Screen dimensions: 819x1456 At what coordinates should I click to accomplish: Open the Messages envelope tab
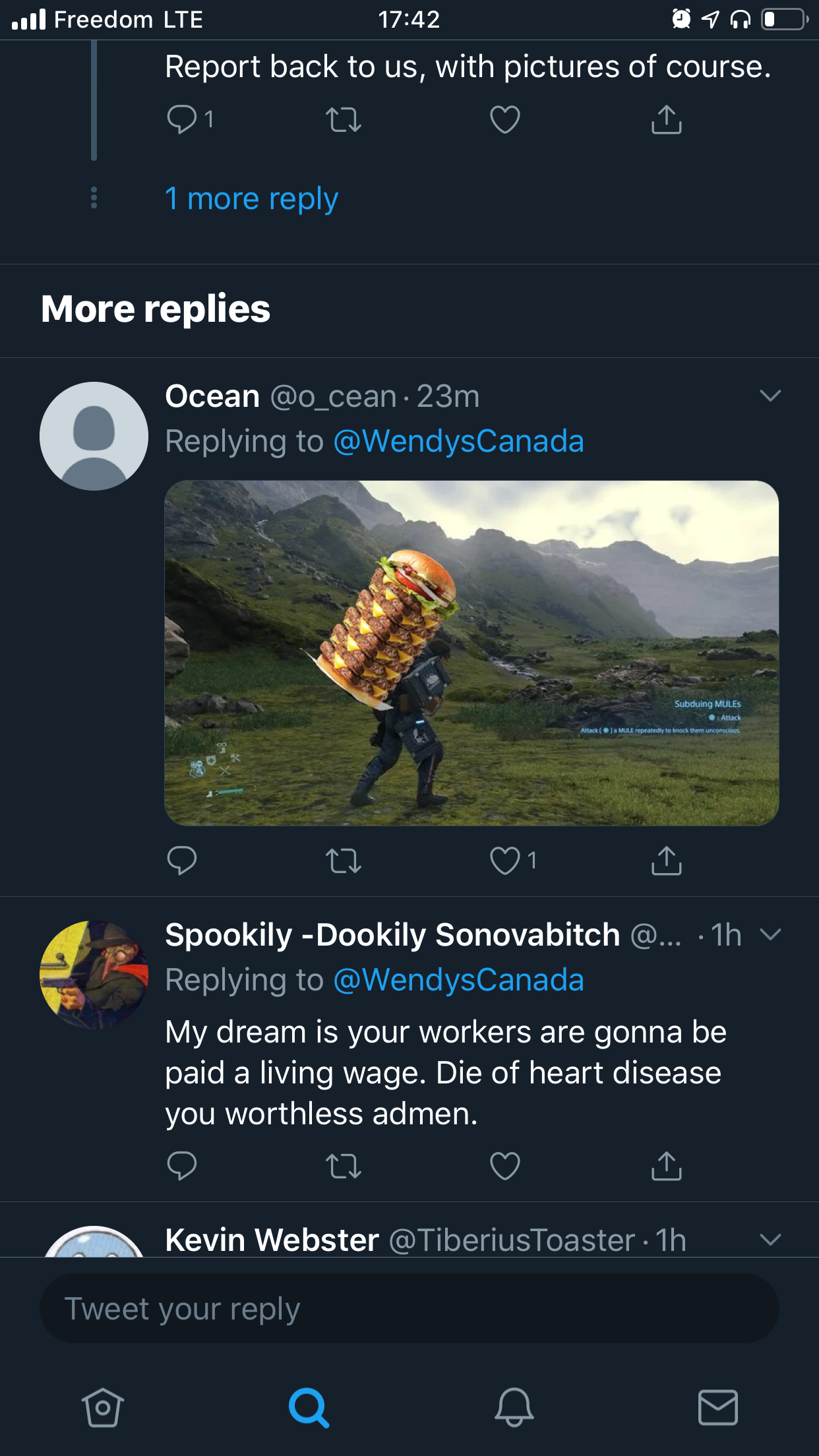click(x=717, y=1408)
